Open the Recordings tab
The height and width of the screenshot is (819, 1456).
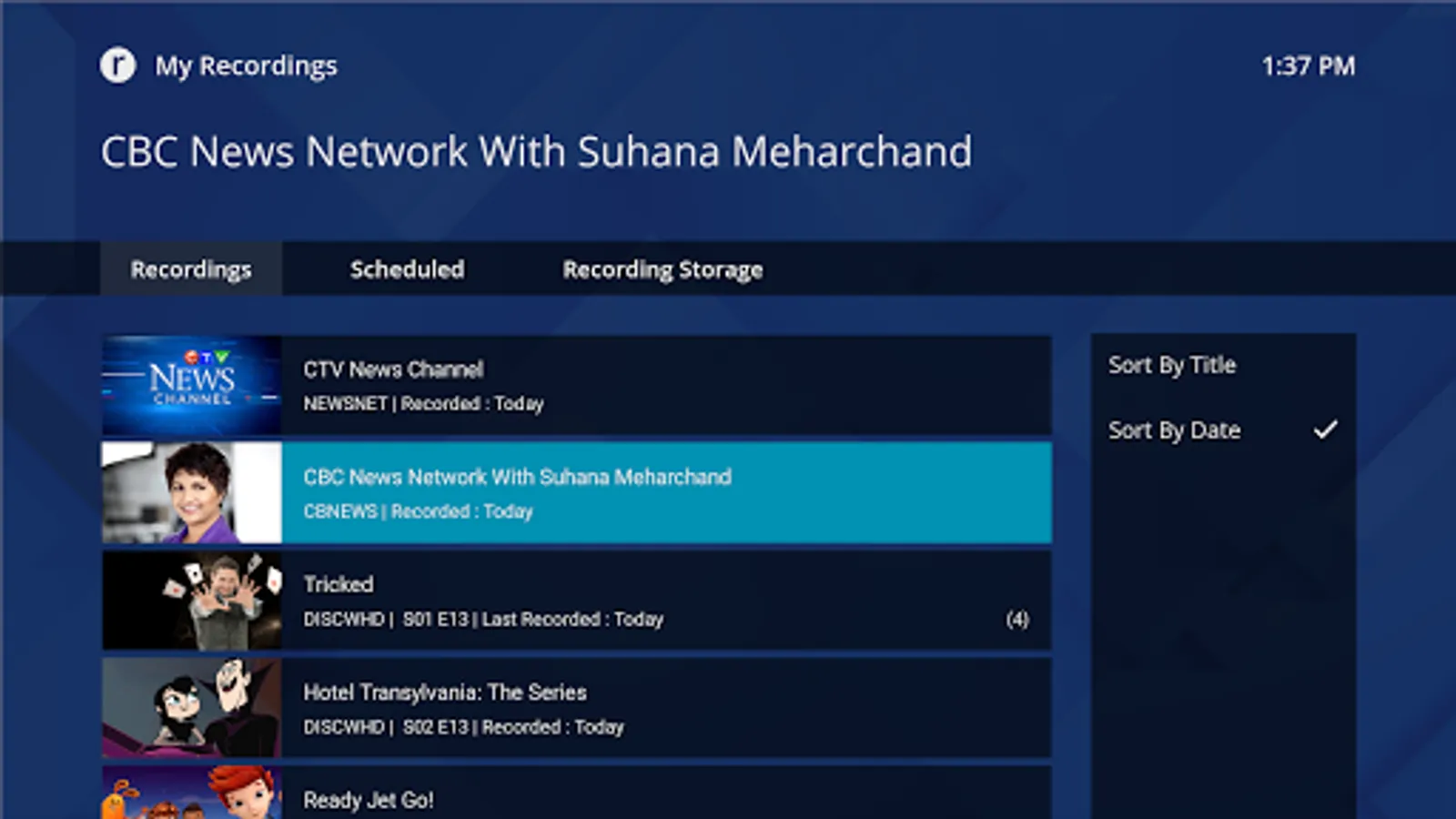pyautogui.click(x=191, y=269)
